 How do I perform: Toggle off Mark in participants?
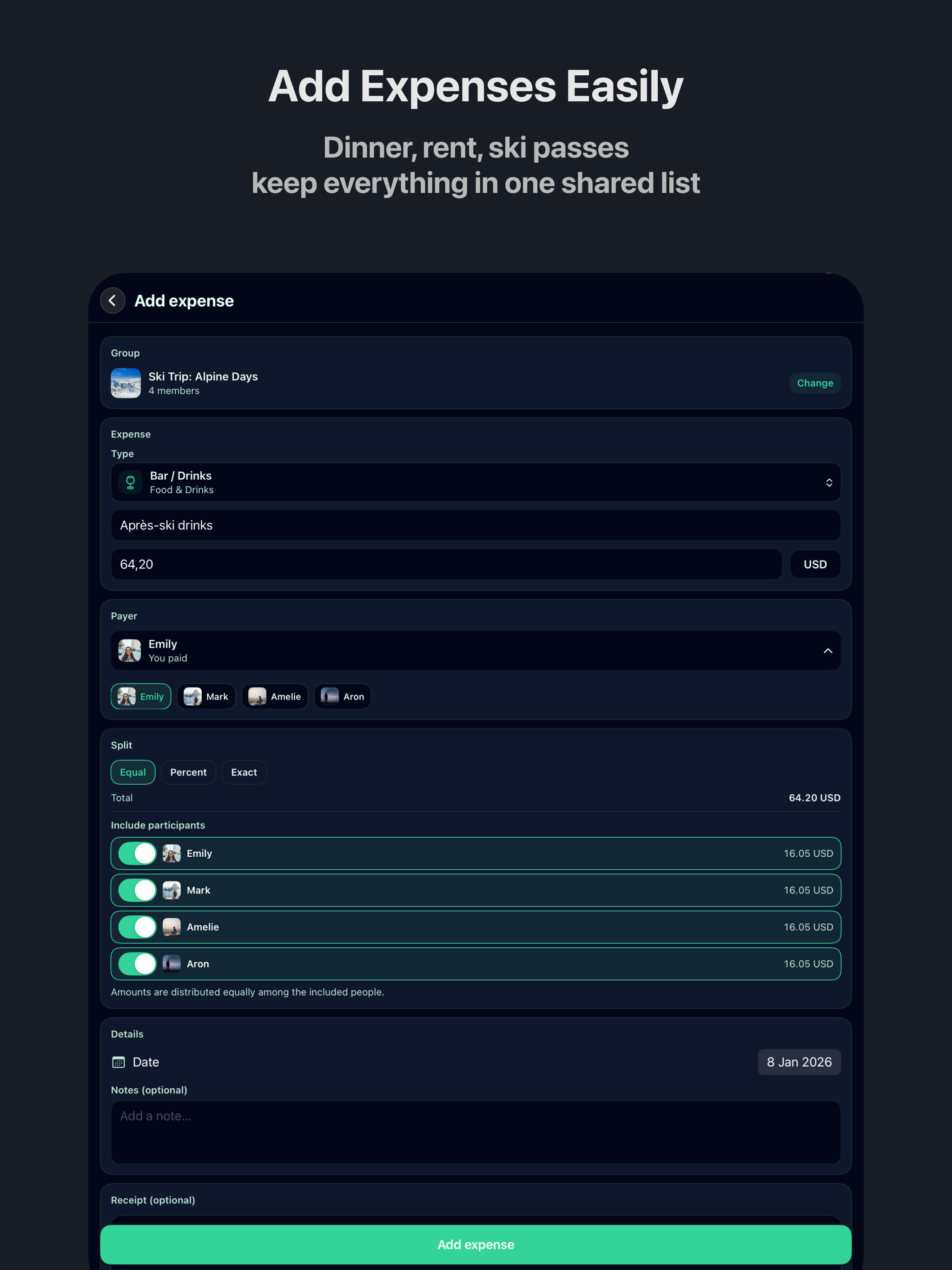(137, 890)
